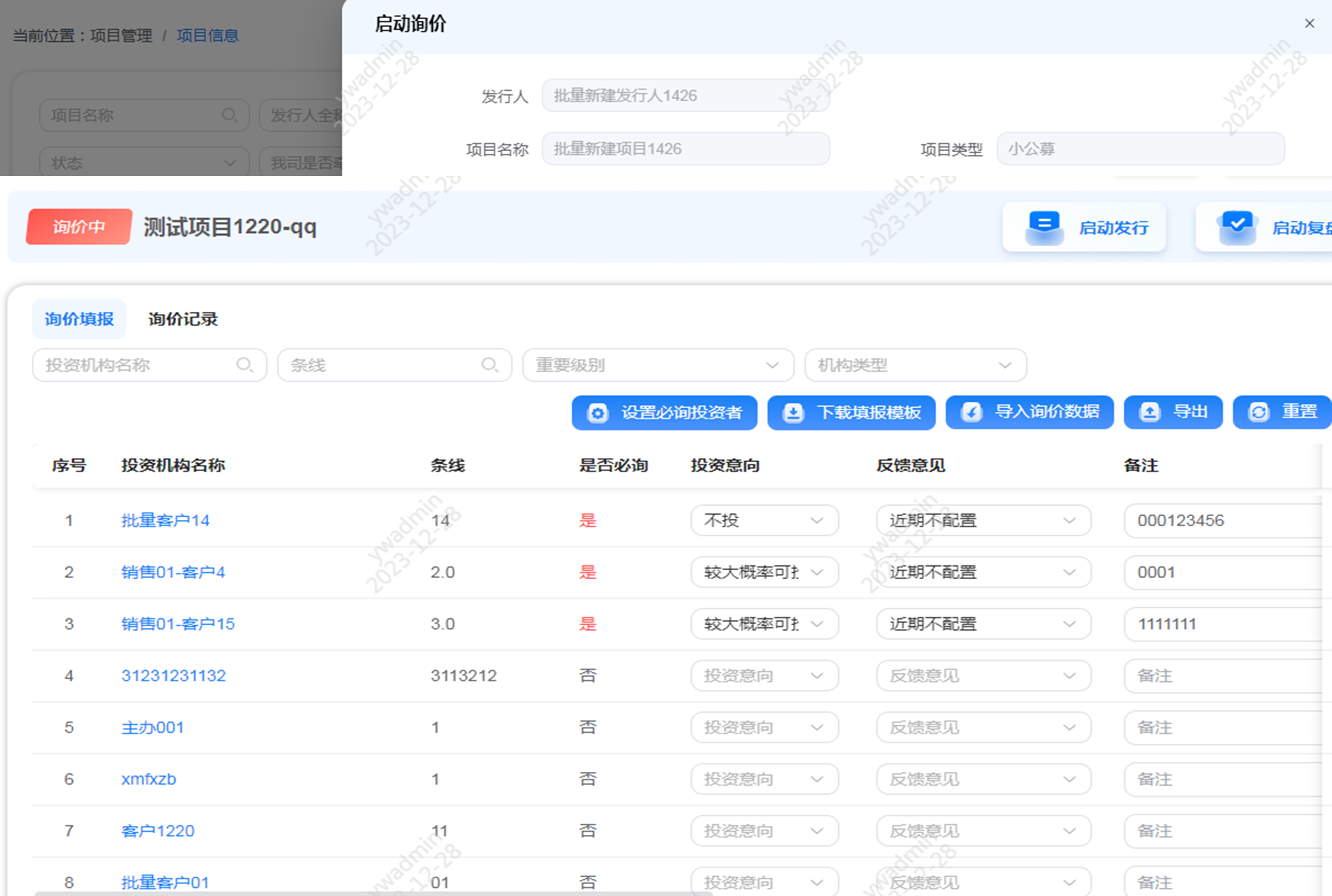1332x896 pixels.
Task: Switch to the 询价记录 tab
Action: (182, 319)
